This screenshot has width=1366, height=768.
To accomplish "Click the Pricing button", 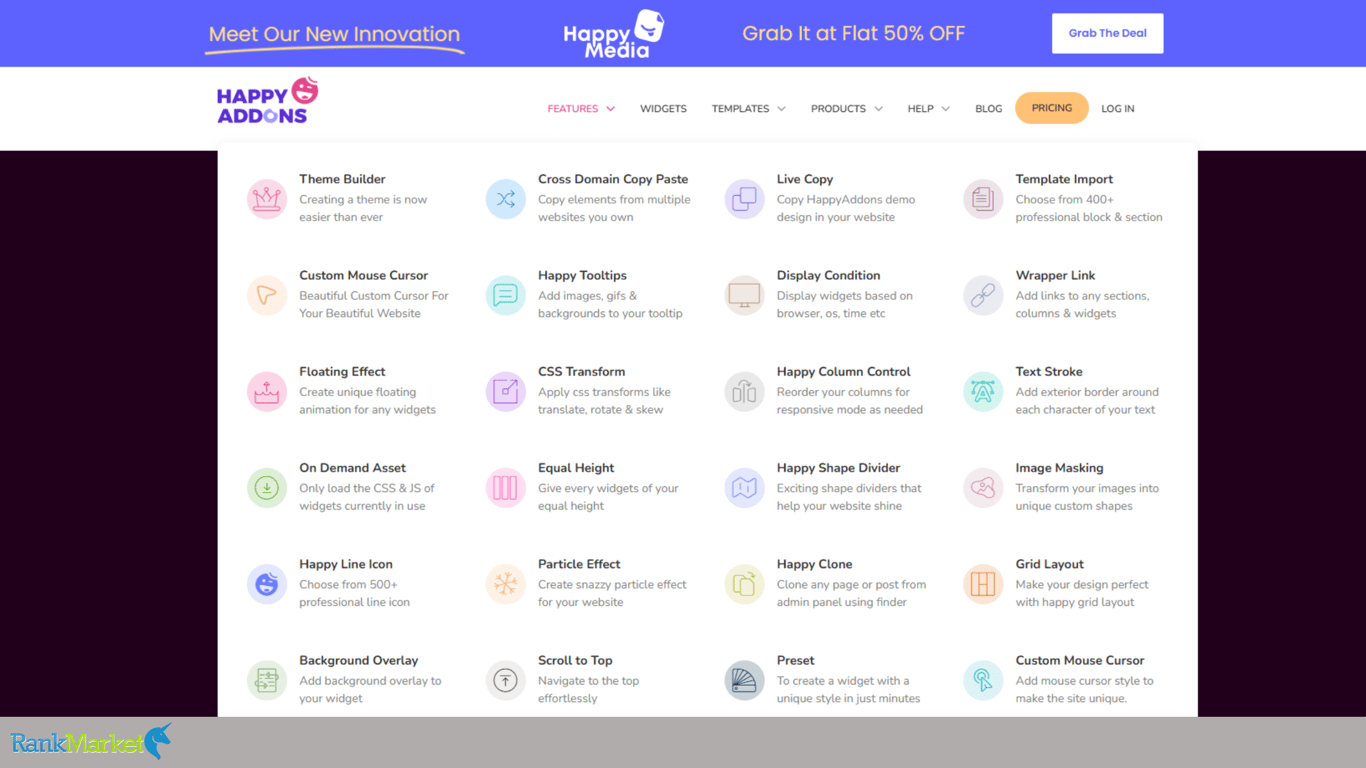I will click(1052, 108).
